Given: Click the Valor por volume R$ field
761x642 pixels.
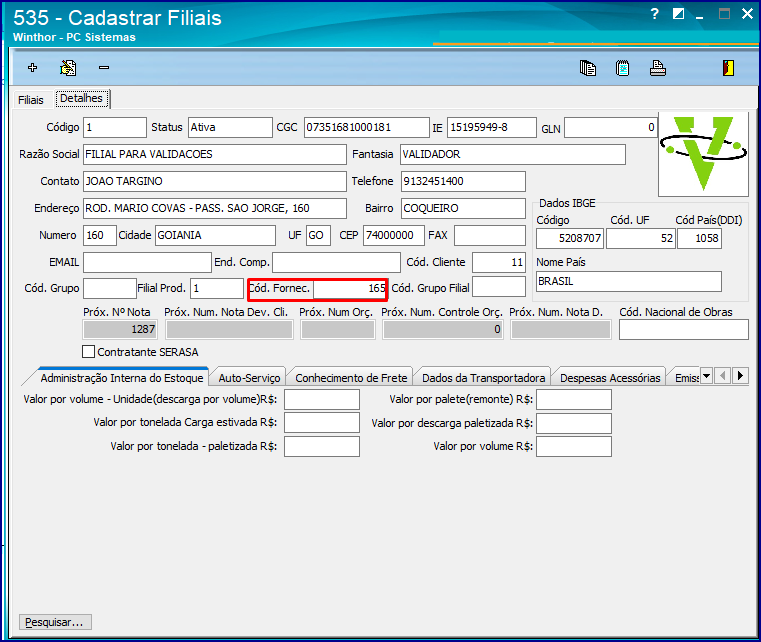Looking at the screenshot, I should pos(574,446).
